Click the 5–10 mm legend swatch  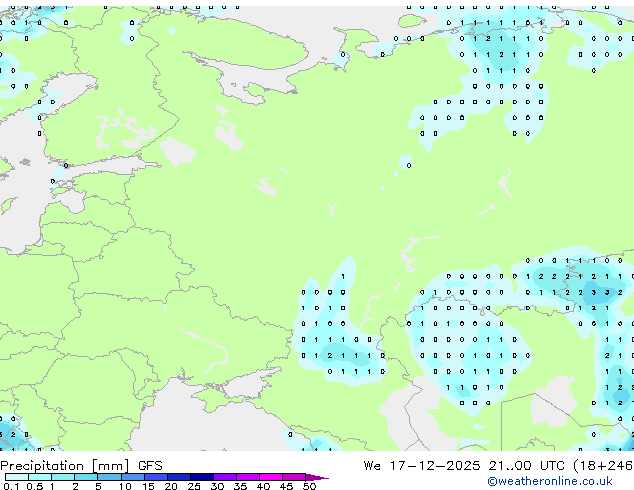pyautogui.click(x=109, y=477)
